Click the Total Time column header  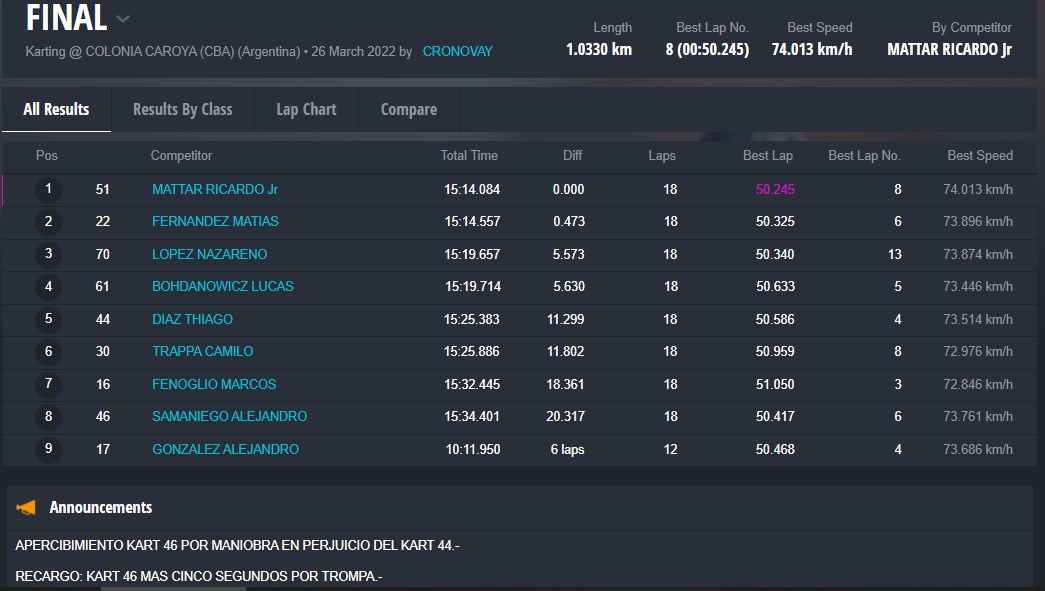click(468, 156)
